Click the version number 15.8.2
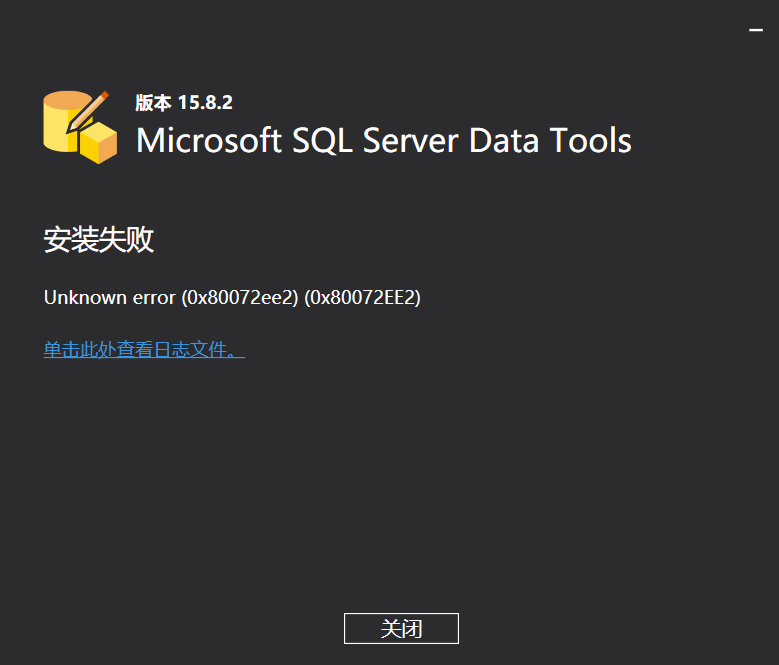 [205, 103]
